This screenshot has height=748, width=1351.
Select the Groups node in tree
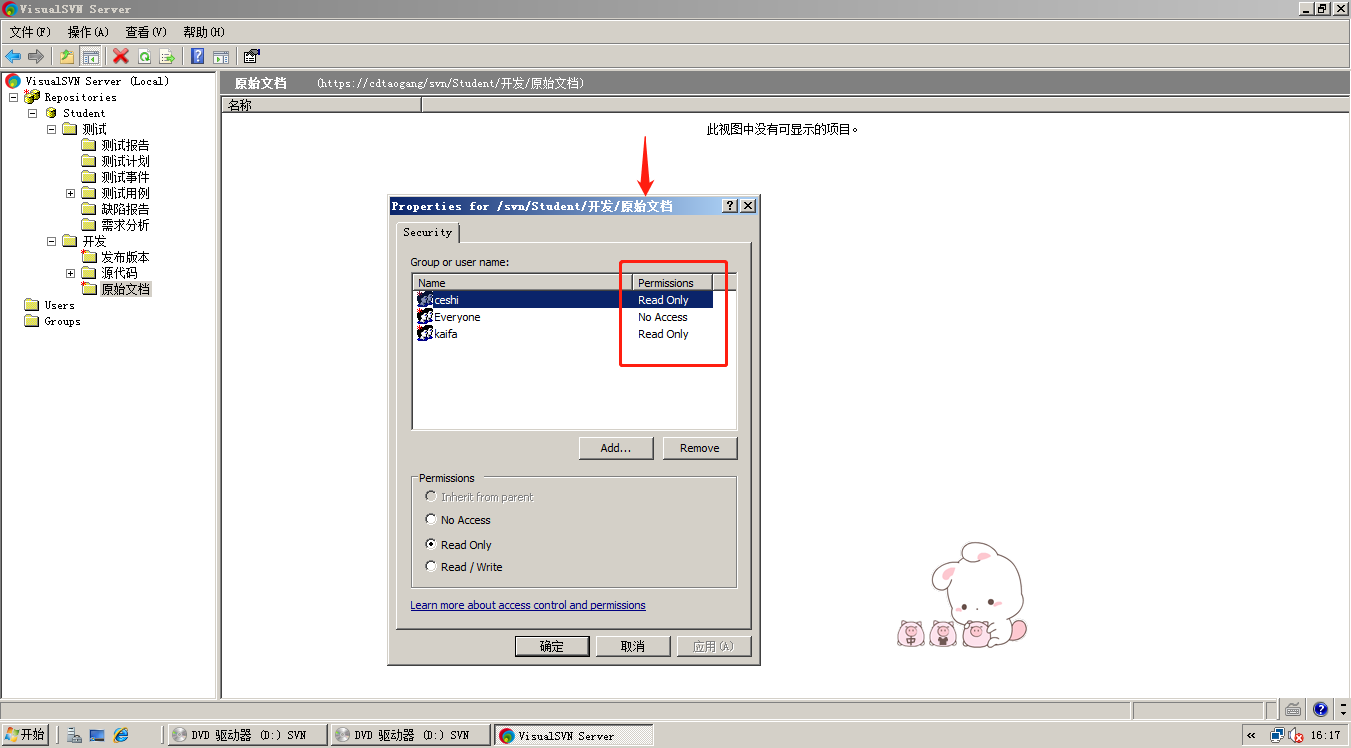coord(62,321)
